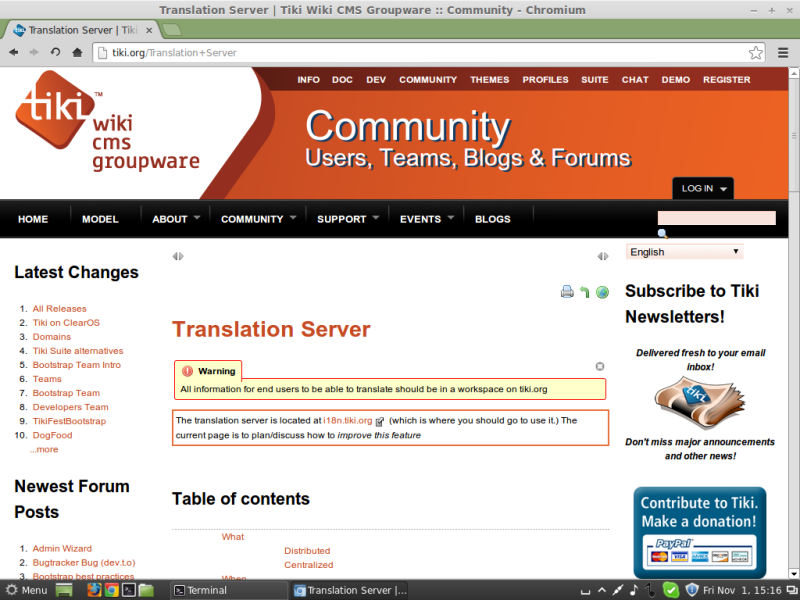Click the right column toggle arrows
The width and height of the screenshot is (800, 600).
(x=603, y=256)
